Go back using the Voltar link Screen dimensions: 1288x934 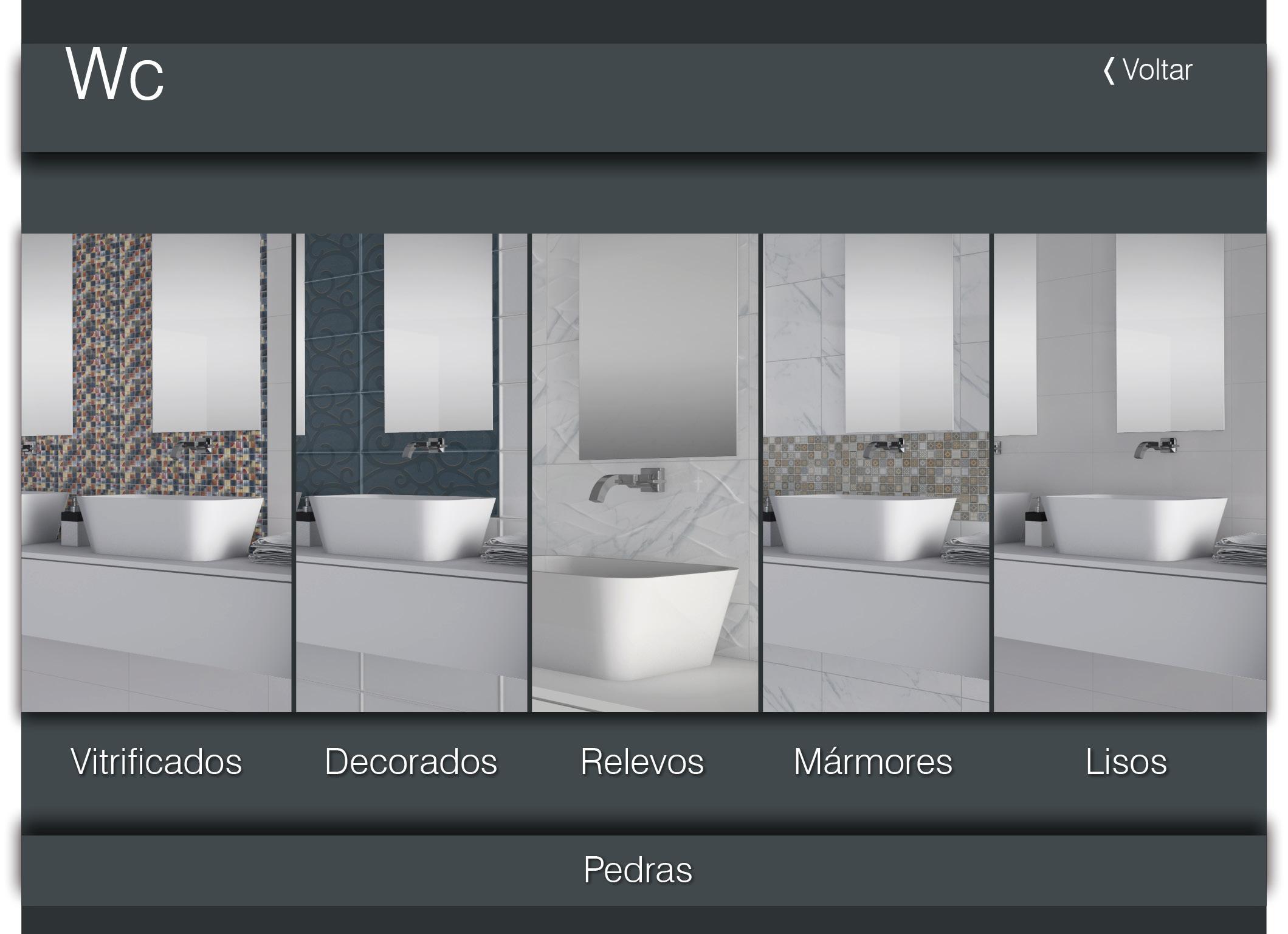[x=1148, y=71]
